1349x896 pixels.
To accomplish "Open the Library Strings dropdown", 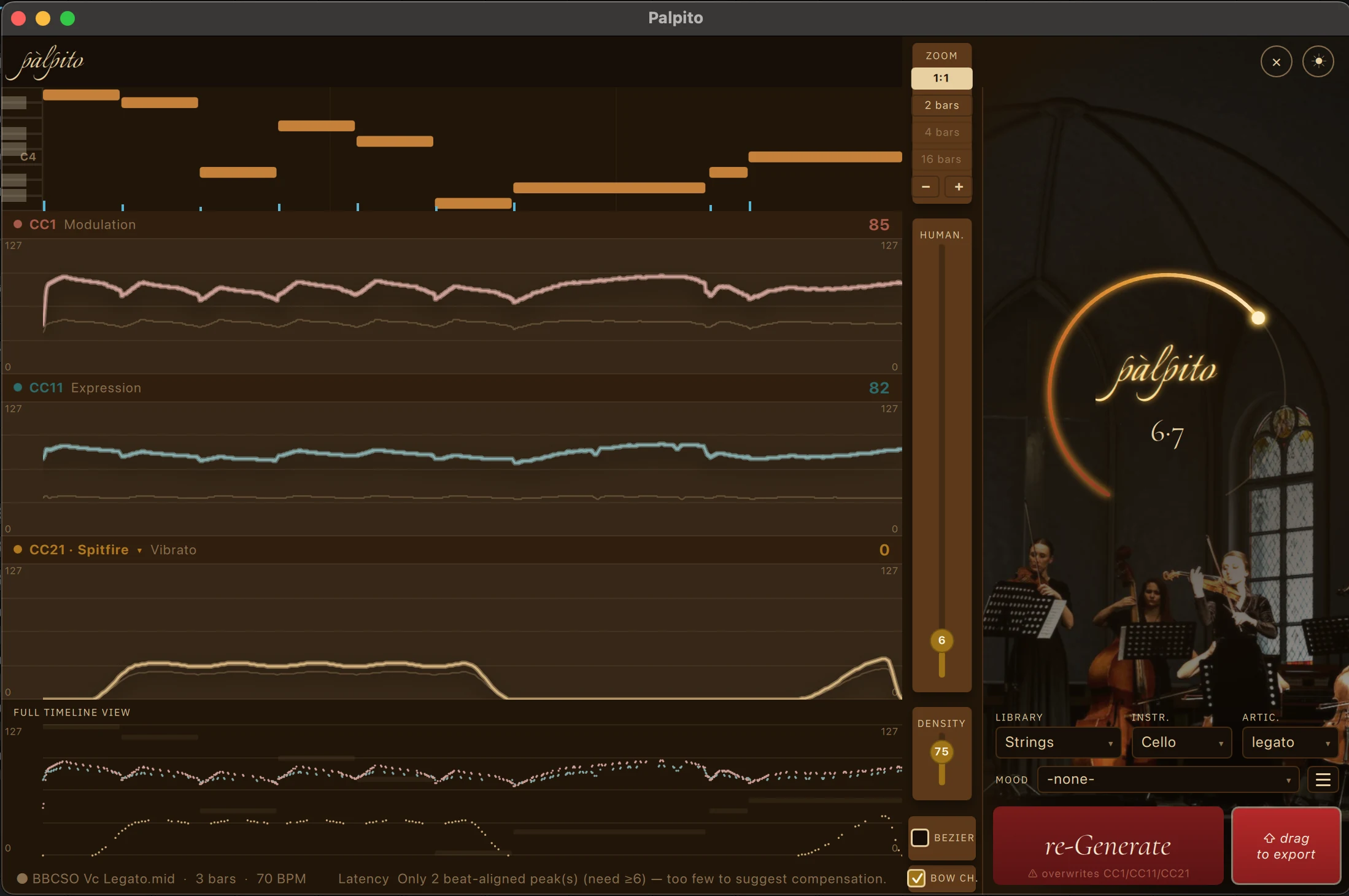I will pos(1058,742).
